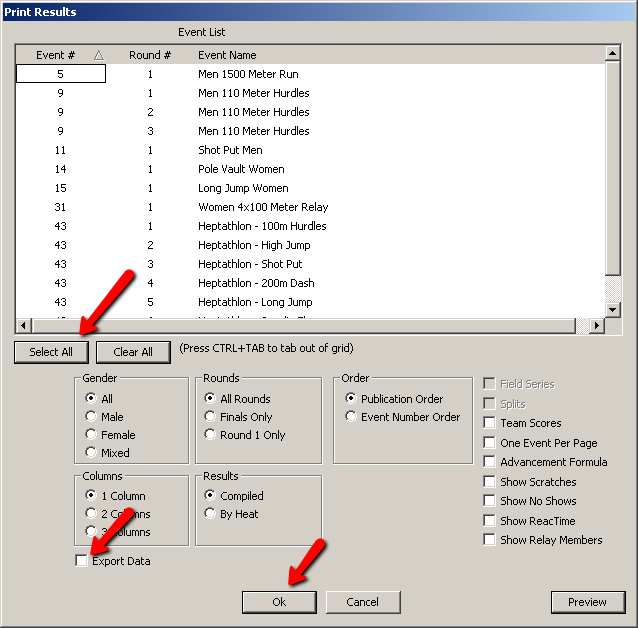
Task: Choose Finals Only rounds option
Action: [210, 417]
